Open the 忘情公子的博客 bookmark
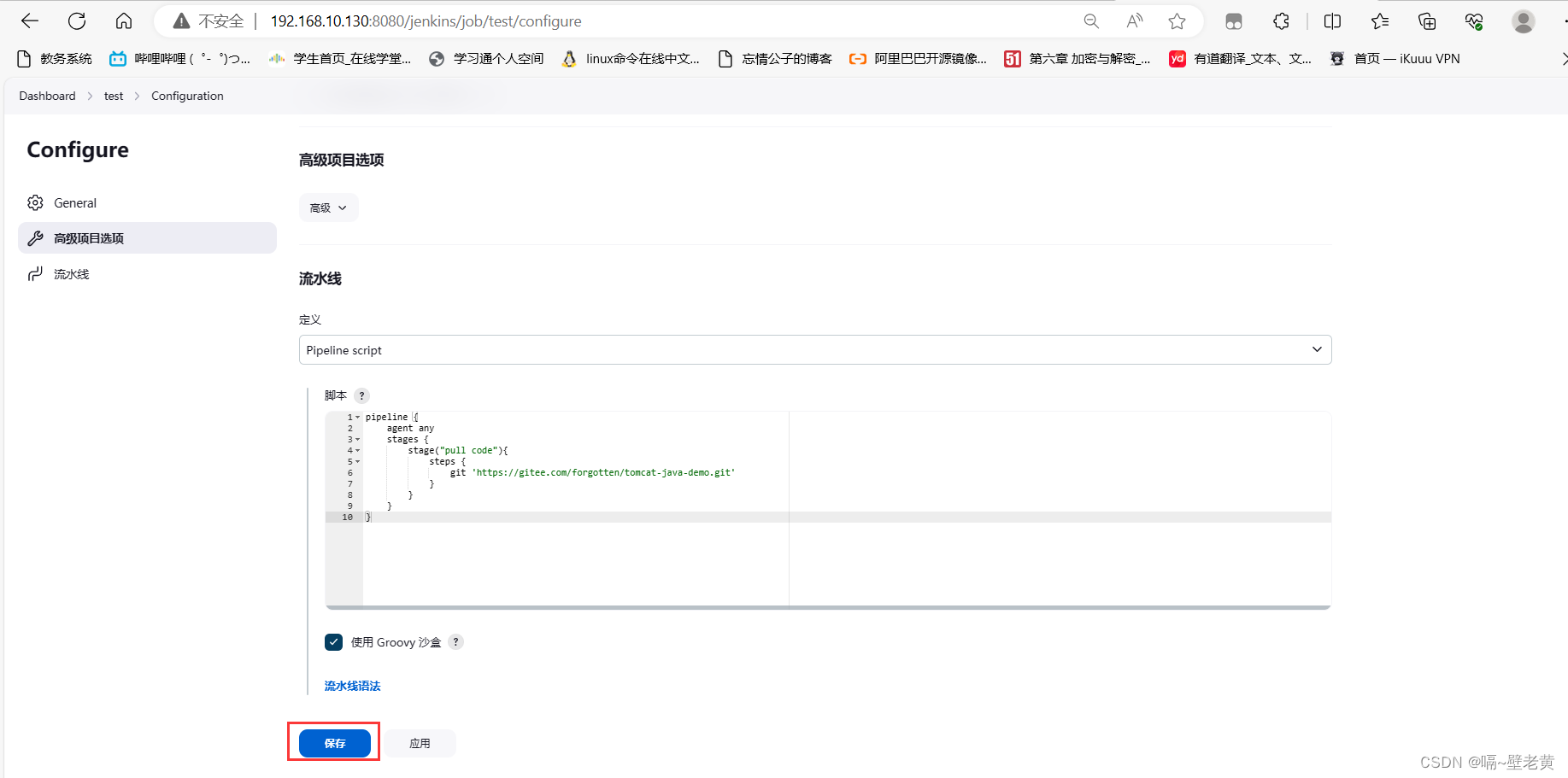The image size is (1568, 778). [775, 58]
